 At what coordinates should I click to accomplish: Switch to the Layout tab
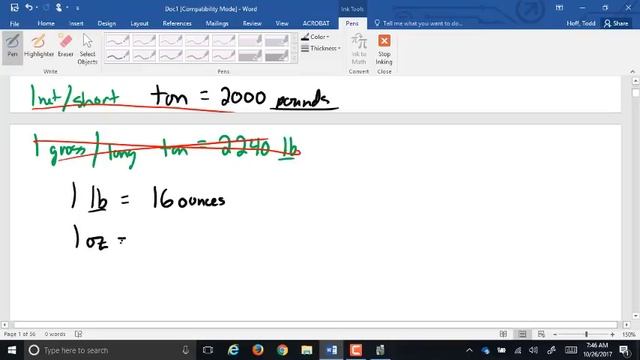coord(139,24)
